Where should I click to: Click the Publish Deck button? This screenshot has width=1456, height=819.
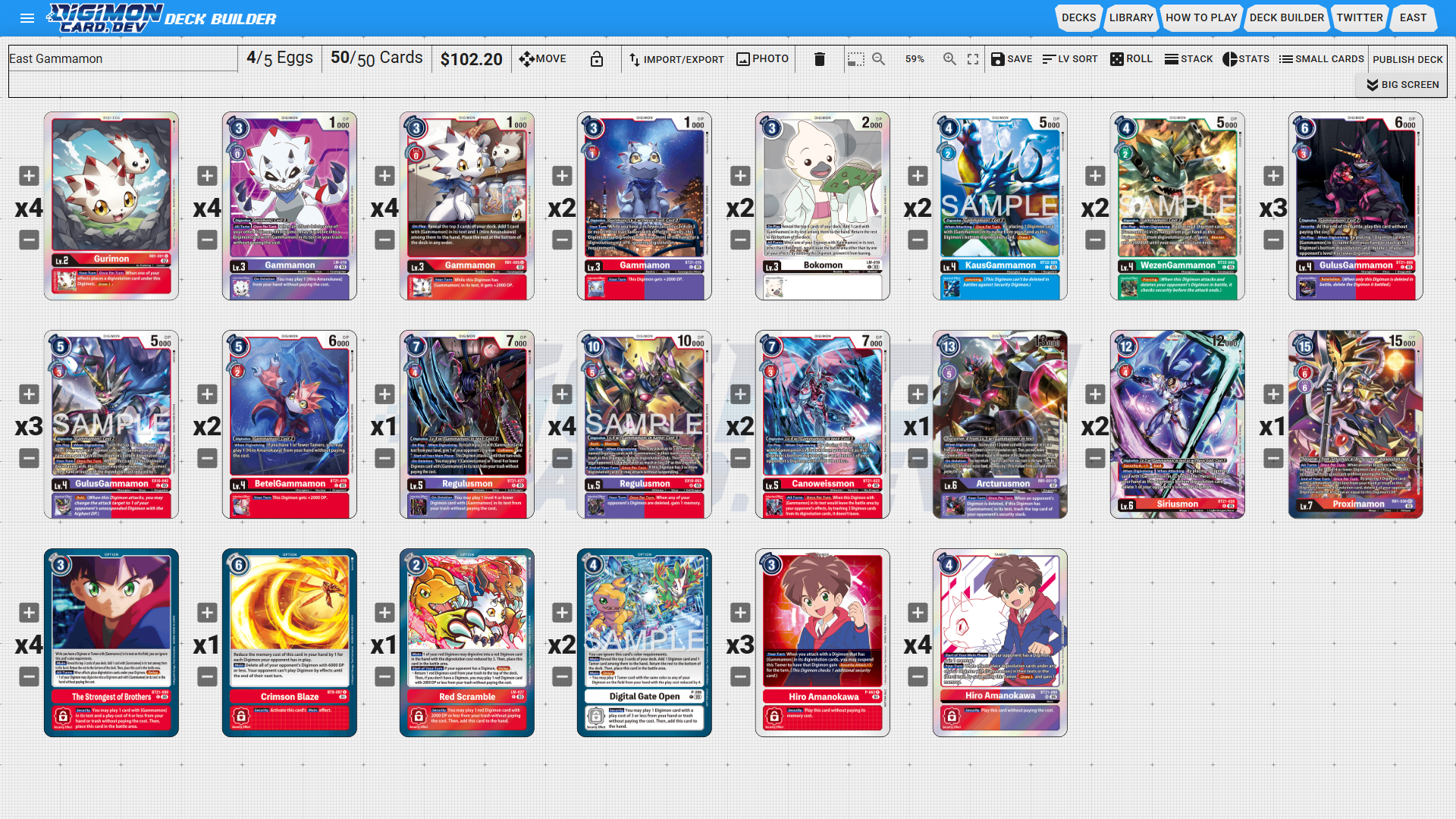tap(1407, 59)
